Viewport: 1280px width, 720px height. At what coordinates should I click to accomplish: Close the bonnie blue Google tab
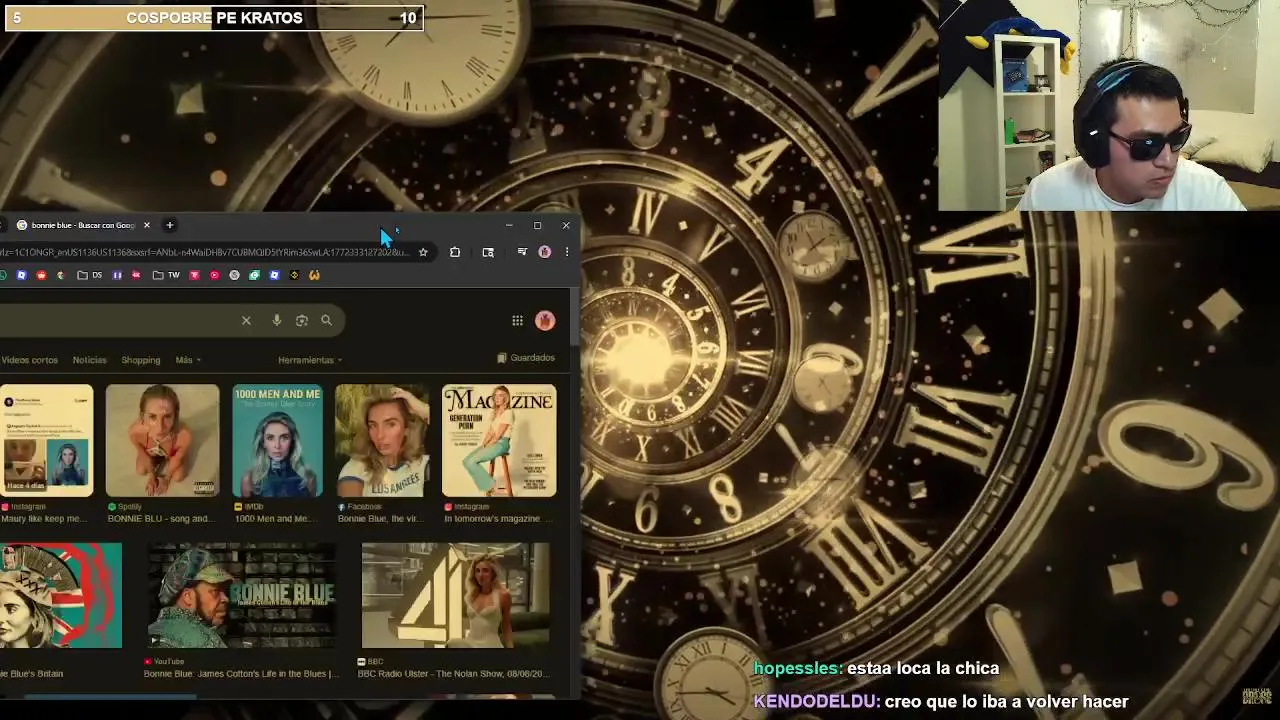146,225
